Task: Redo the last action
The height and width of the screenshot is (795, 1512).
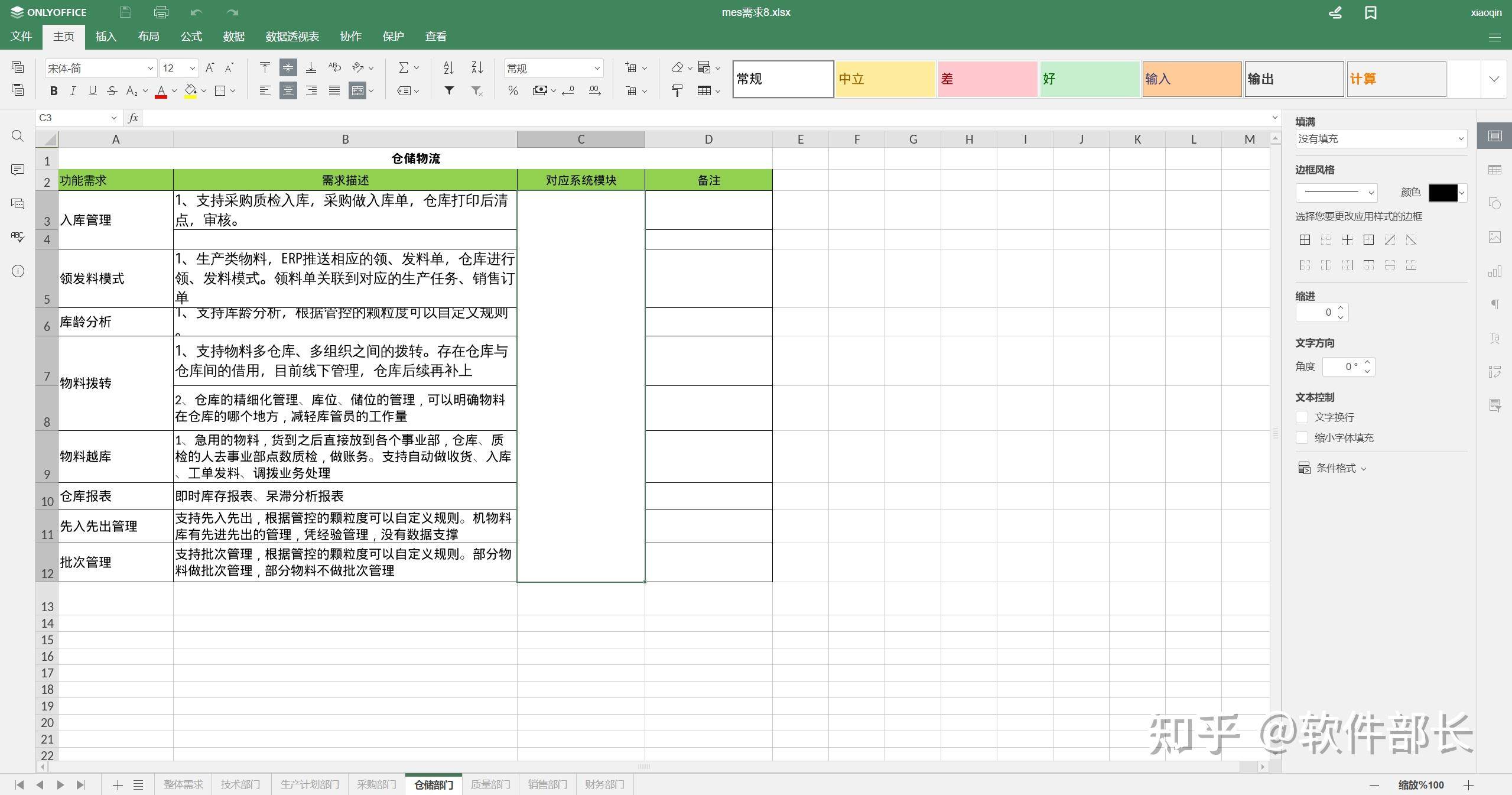Action: [232, 12]
